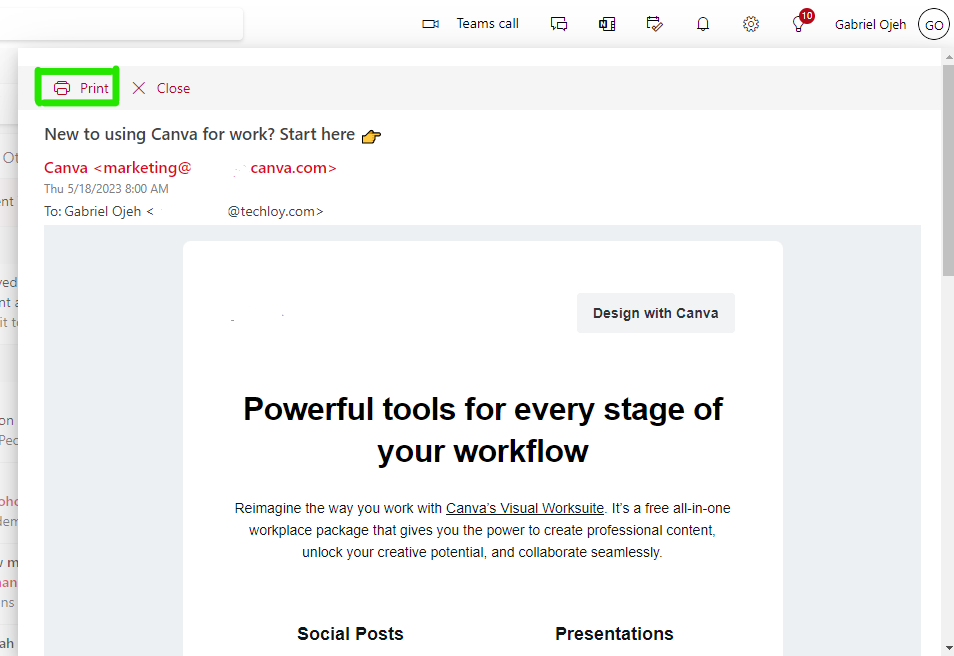954x656 pixels.
Task: Click the Close label text
Action: coord(173,88)
